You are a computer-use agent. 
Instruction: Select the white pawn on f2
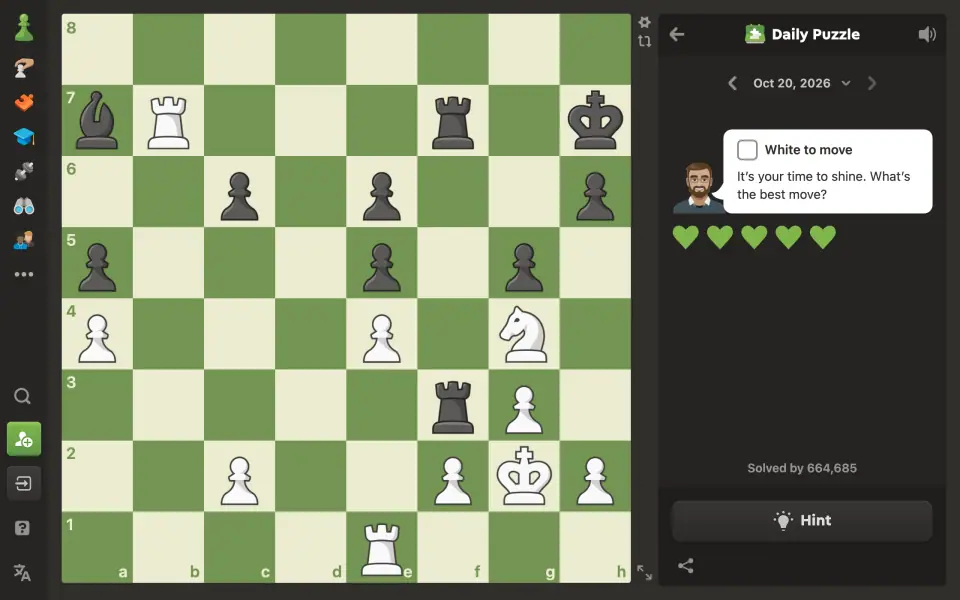pyautogui.click(x=453, y=481)
